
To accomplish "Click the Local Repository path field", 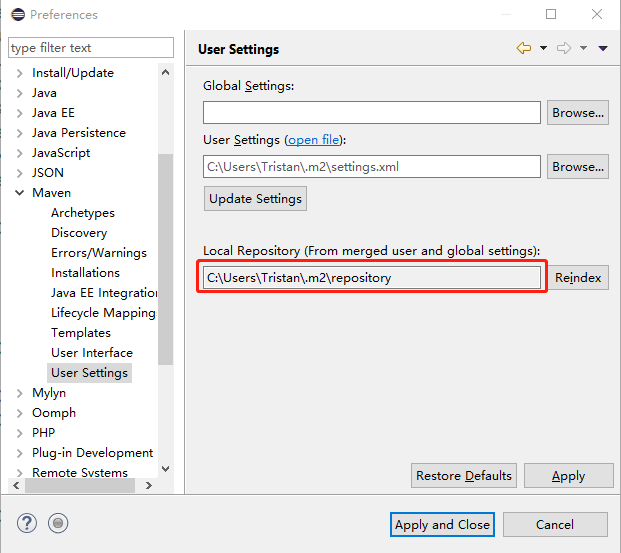I will point(372,278).
